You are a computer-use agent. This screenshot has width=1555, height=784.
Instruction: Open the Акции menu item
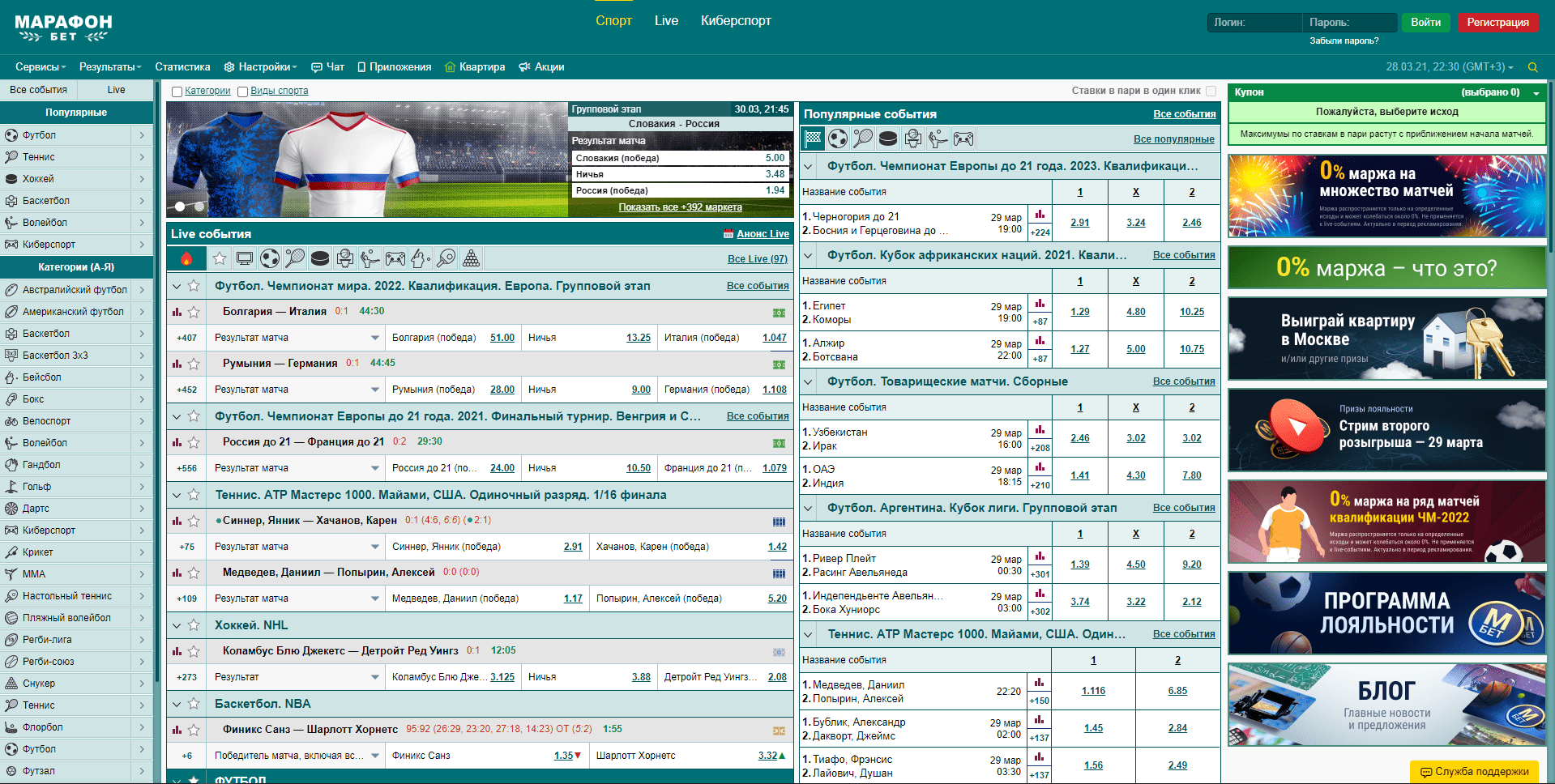click(x=541, y=67)
